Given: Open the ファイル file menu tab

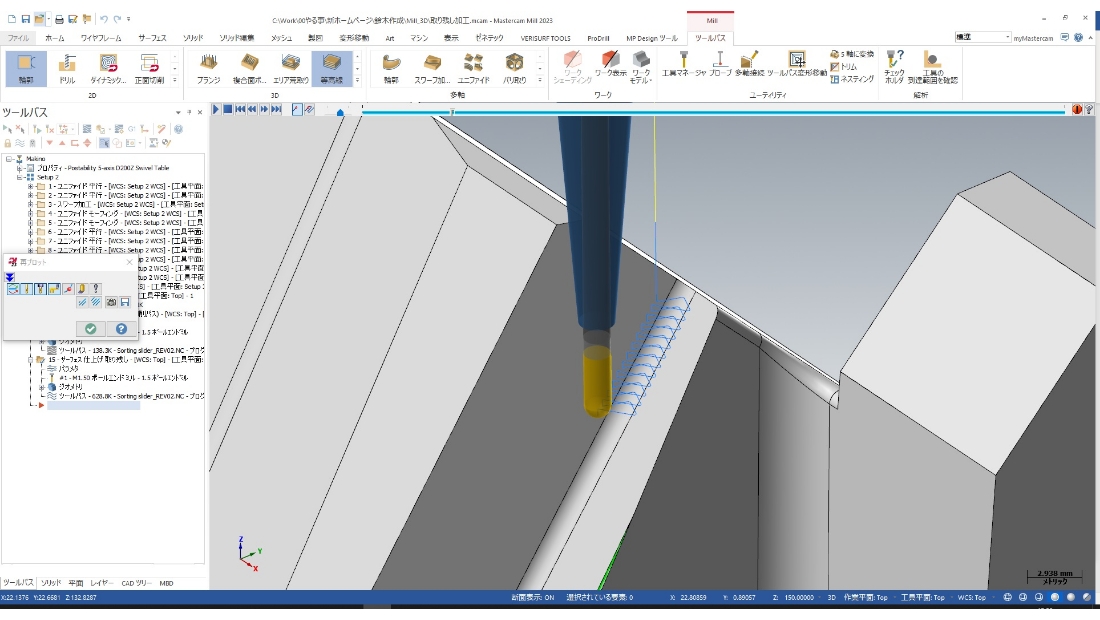Looking at the screenshot, I should [x=18, y=38].
